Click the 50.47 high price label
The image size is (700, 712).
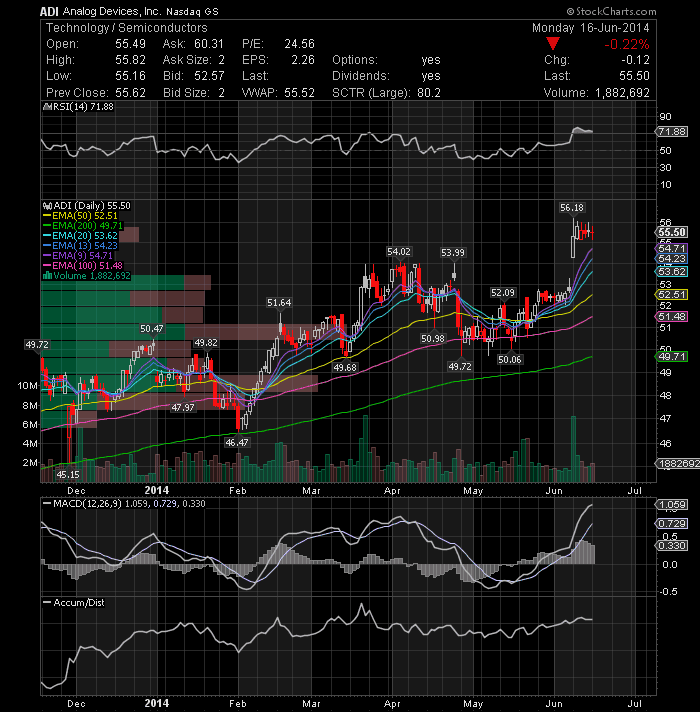[x=151, y=329]
